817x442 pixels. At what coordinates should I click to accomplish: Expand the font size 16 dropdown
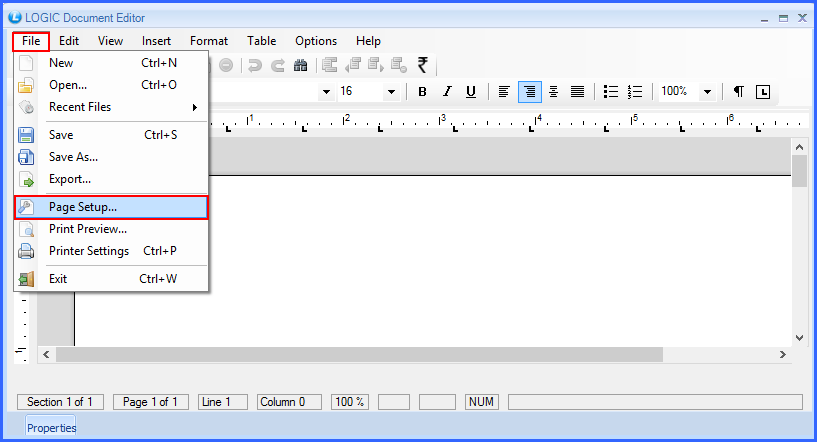click(391, 92)
